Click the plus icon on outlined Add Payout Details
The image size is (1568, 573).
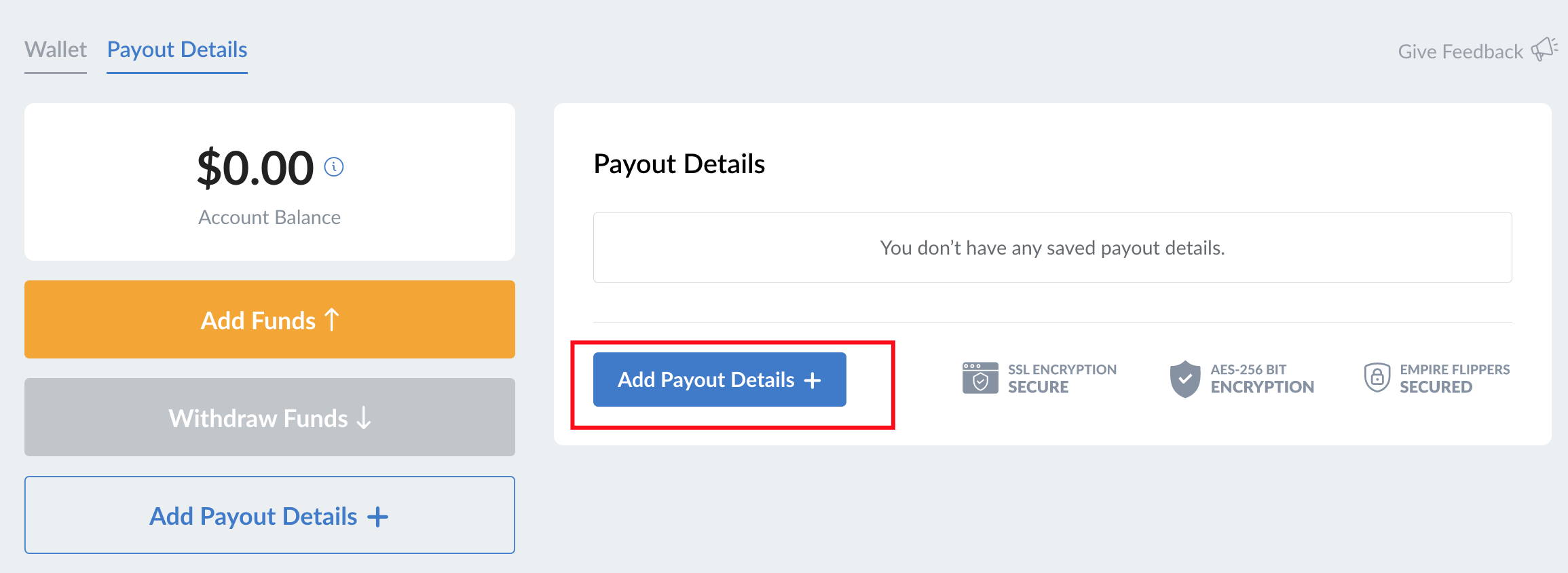coord(378,517)
